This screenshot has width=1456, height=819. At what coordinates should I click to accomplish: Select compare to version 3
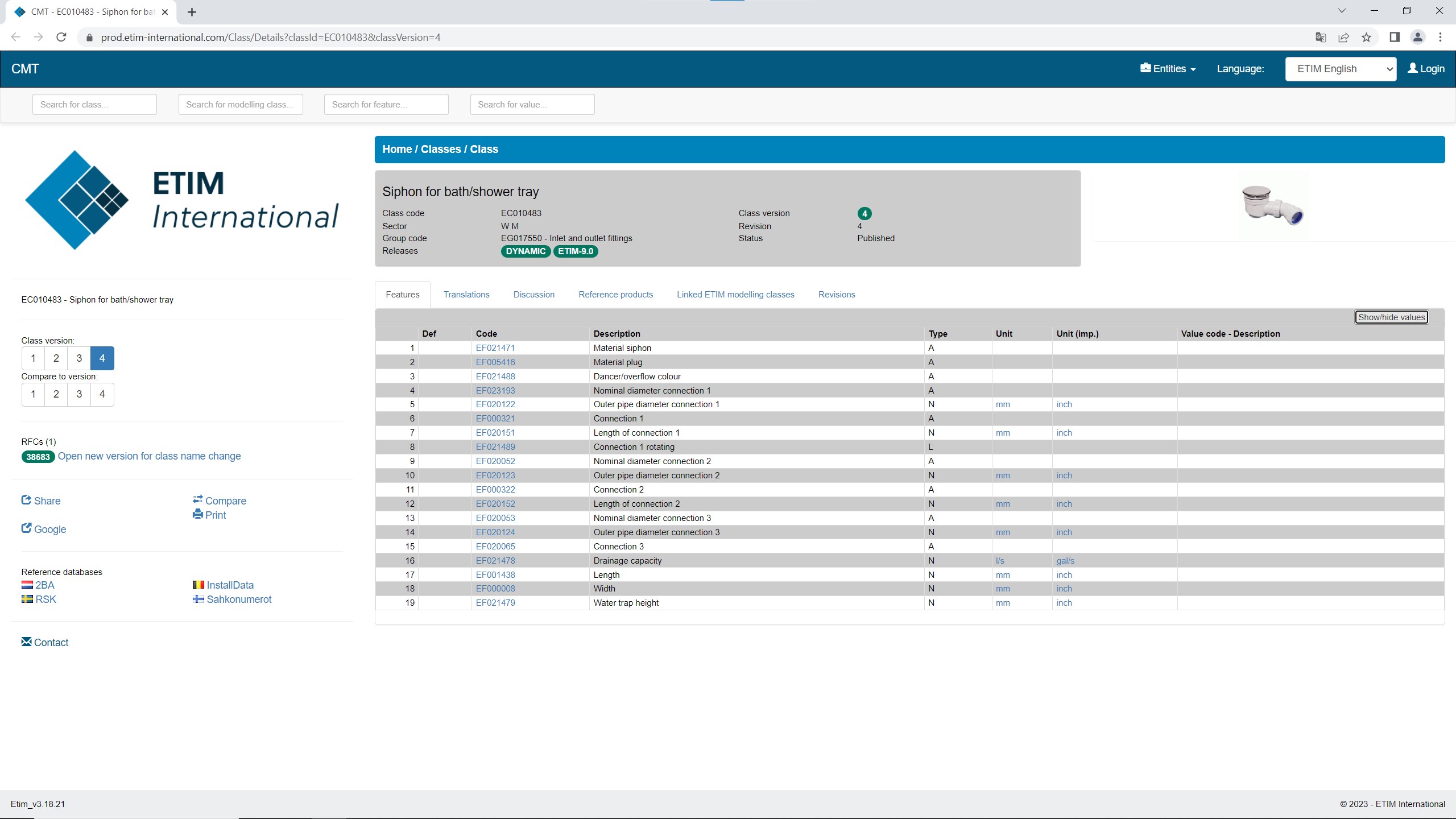[79, 394]
